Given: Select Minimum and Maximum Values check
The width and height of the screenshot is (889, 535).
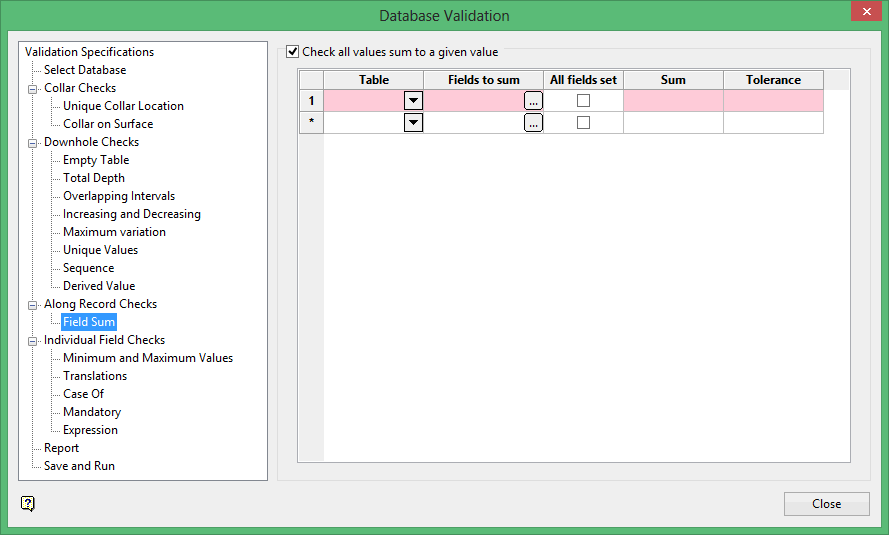Looking at the screenshot, I should point(147,358).
